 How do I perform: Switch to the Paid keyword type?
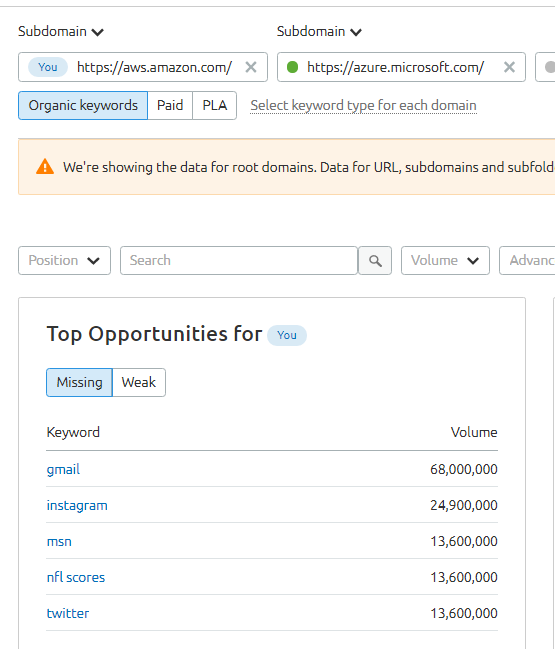(170, 106)
